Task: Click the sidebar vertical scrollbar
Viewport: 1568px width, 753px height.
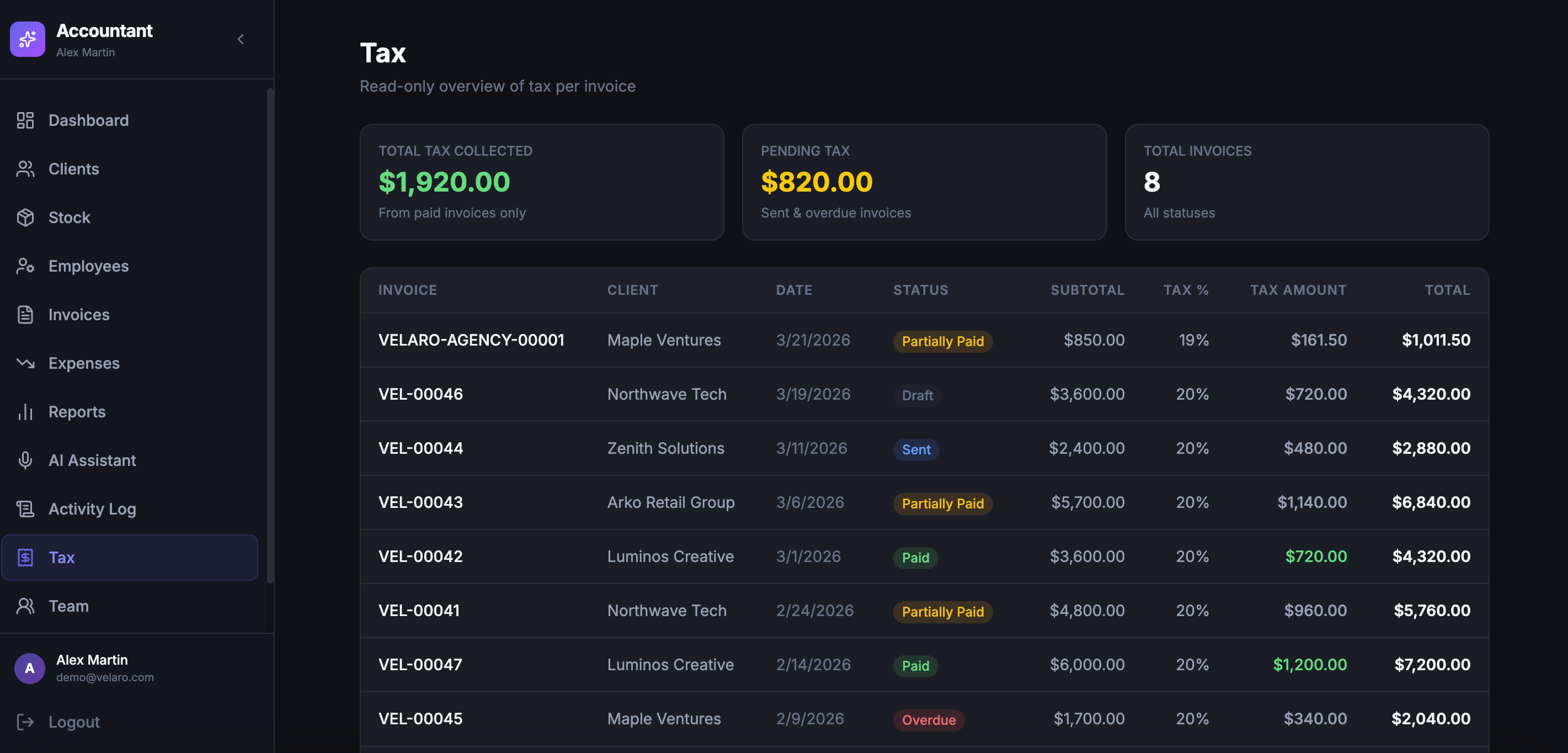Action: (x=270, y=335)
